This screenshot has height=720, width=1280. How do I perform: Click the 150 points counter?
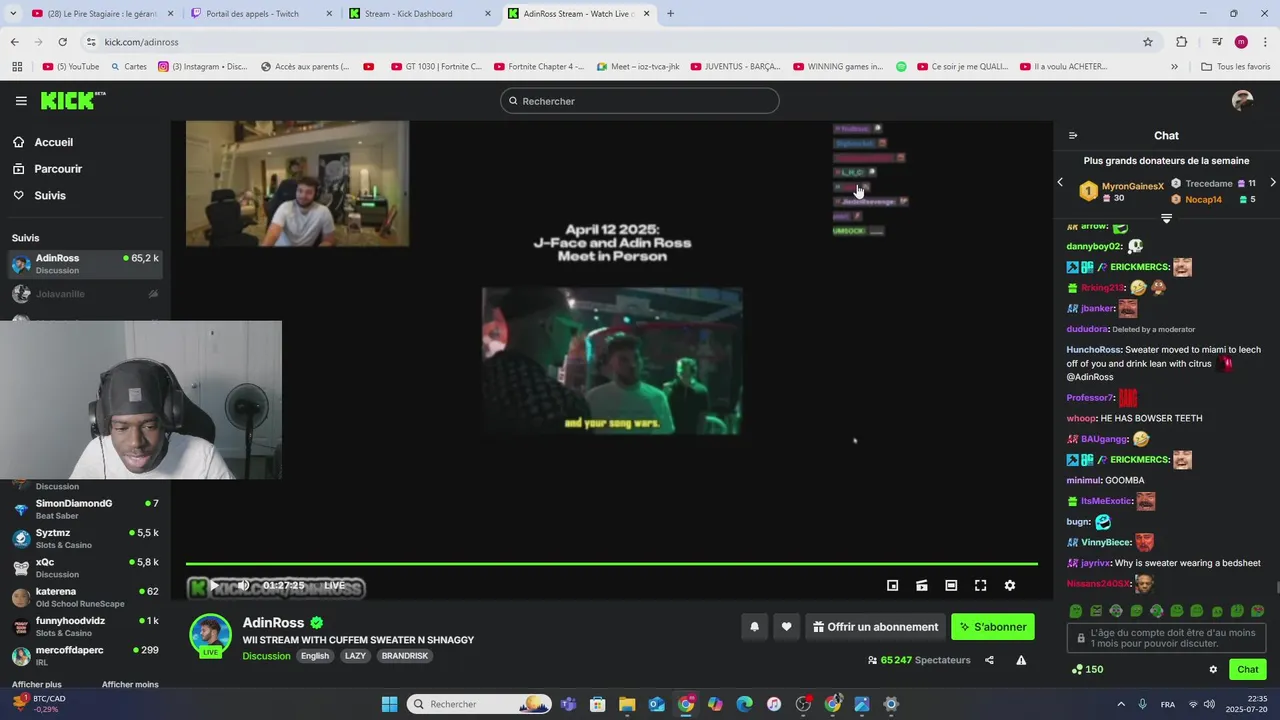point(1087,670)
